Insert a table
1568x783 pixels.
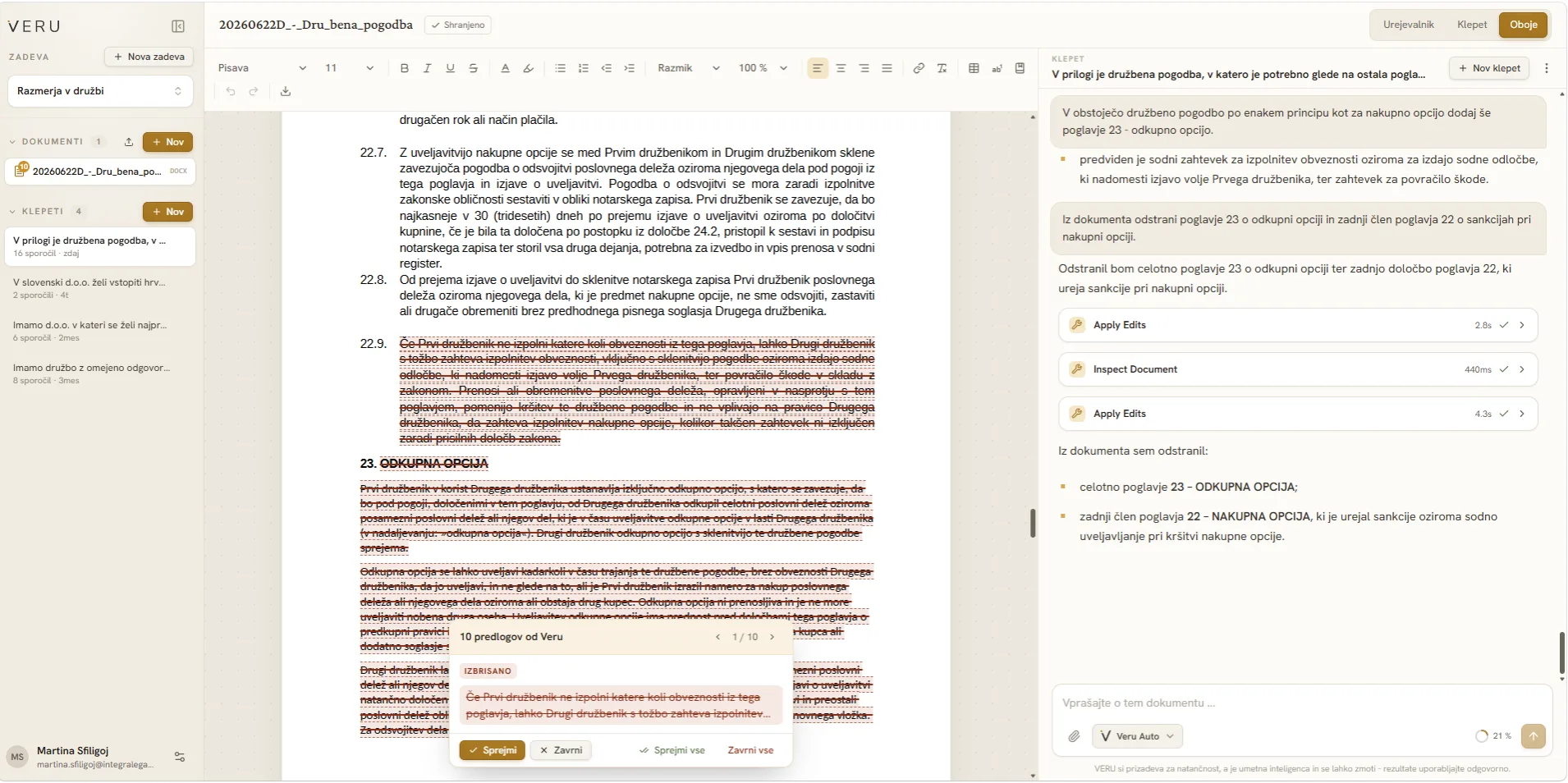coord(974,68)
